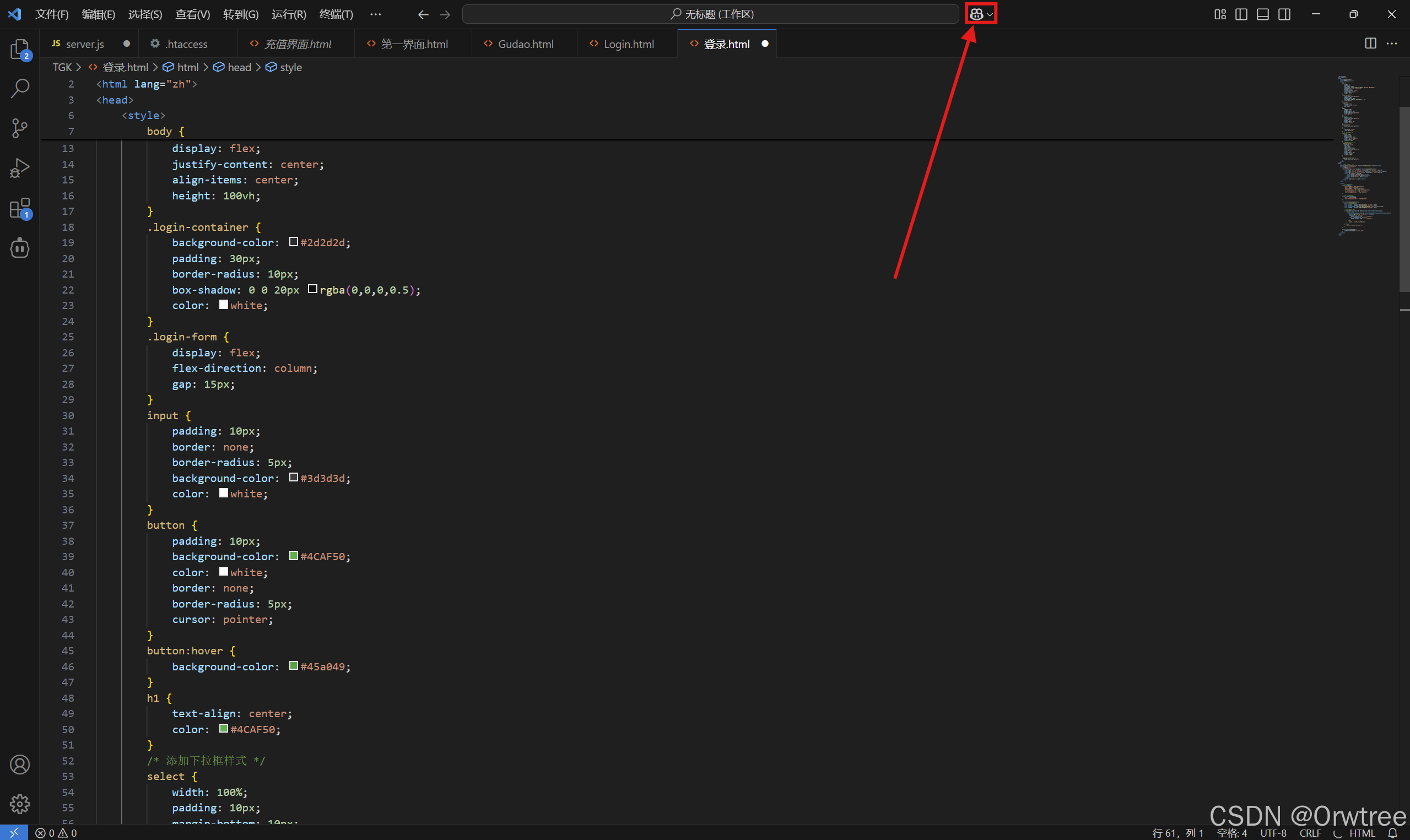Open the Source Control view
Screen dimensions: 1410x840
click(x=20, y=128)
